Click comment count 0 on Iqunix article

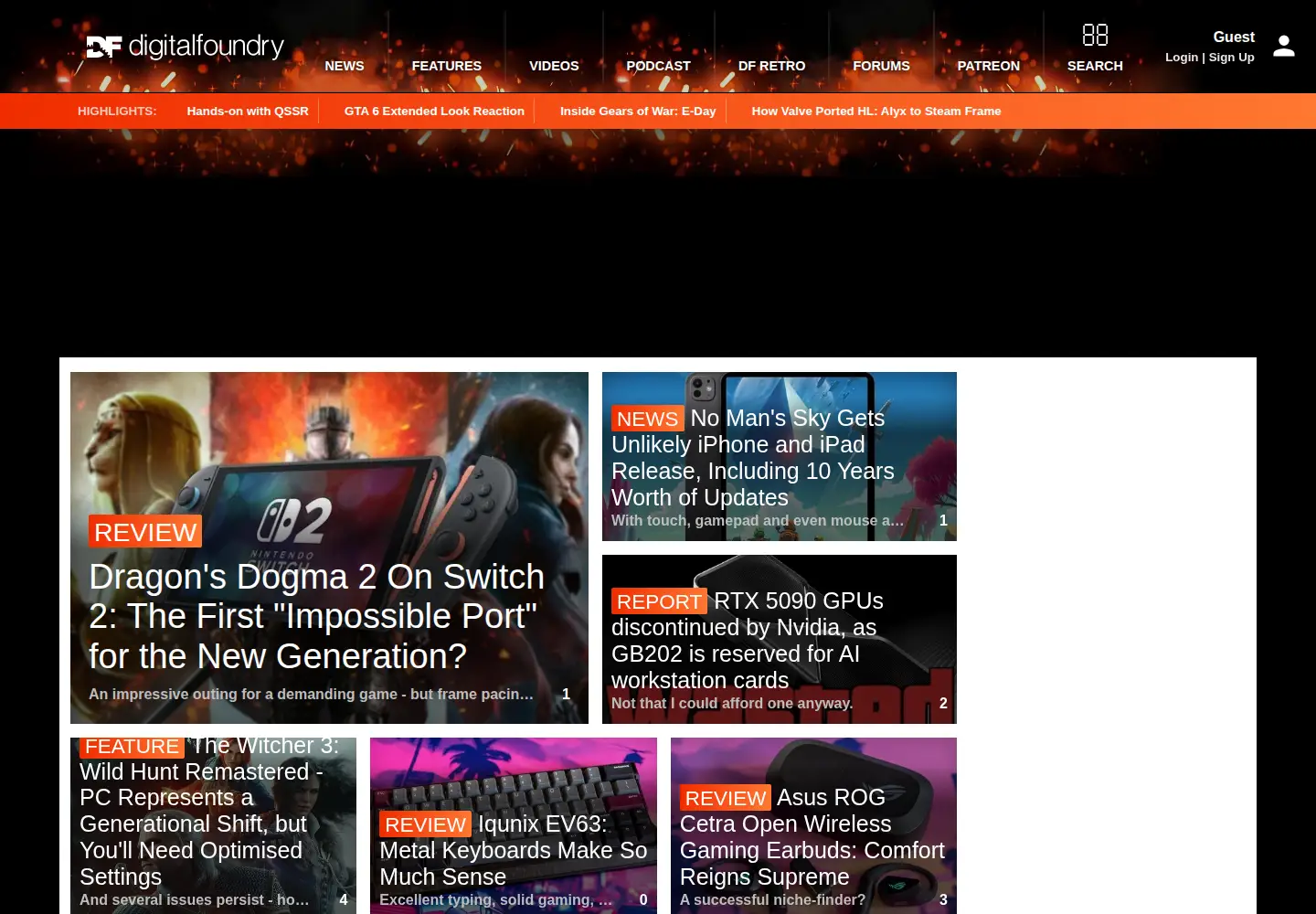pyautogui.click(x=643, y=900)
